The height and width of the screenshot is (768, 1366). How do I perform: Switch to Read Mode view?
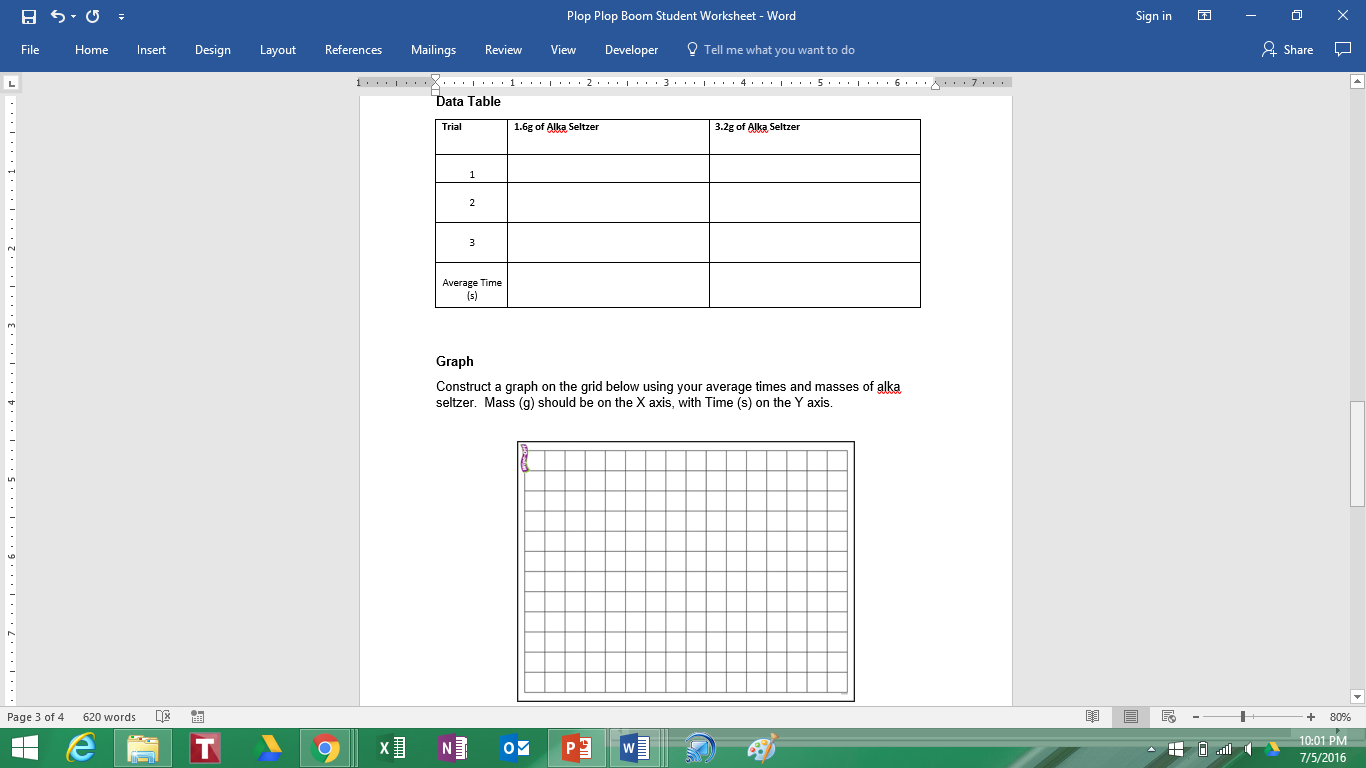(1093, 717)
